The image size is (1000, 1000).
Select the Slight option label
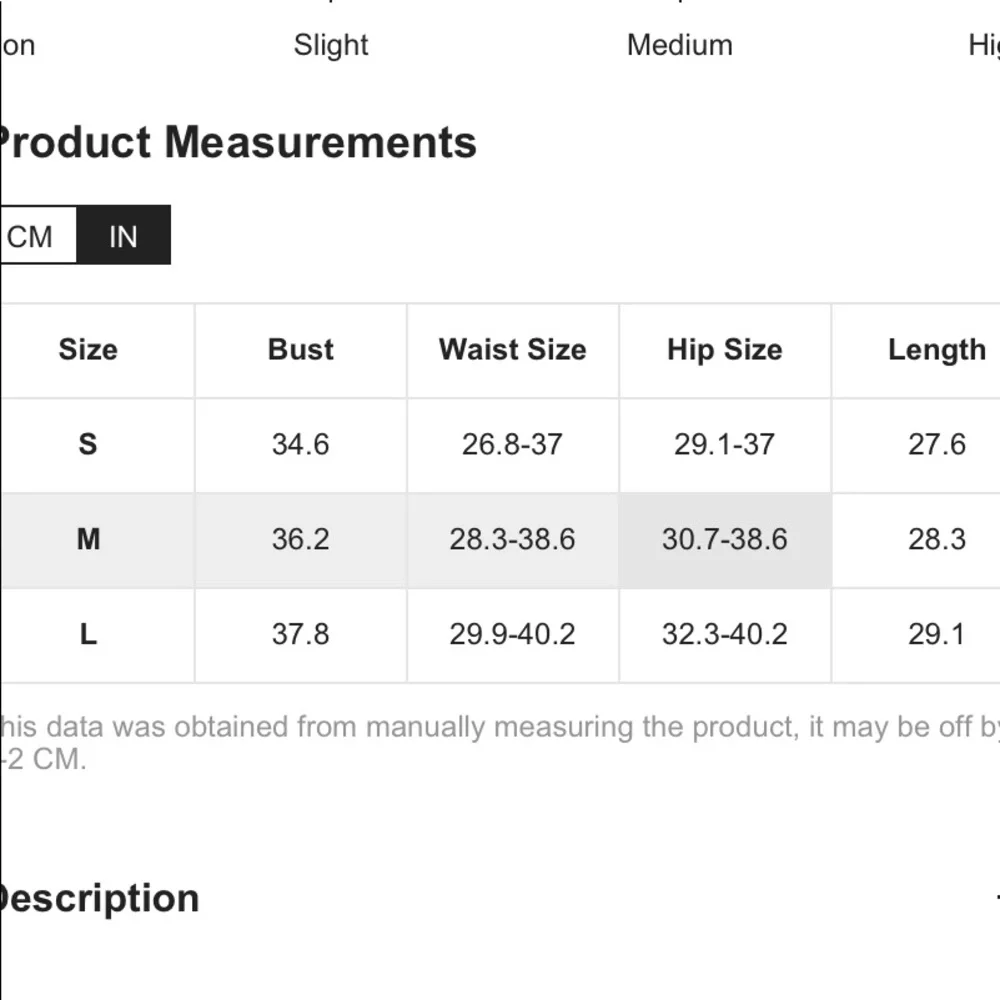click(x=331, y=45)
